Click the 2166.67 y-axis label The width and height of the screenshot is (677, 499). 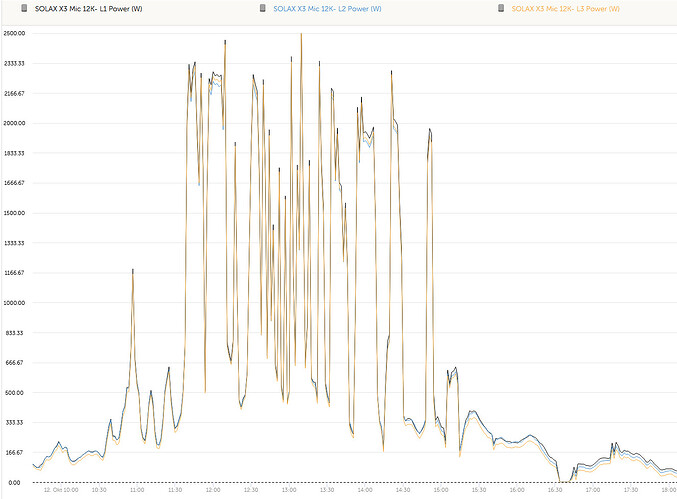pyautogui.click(x=14, y=94)
